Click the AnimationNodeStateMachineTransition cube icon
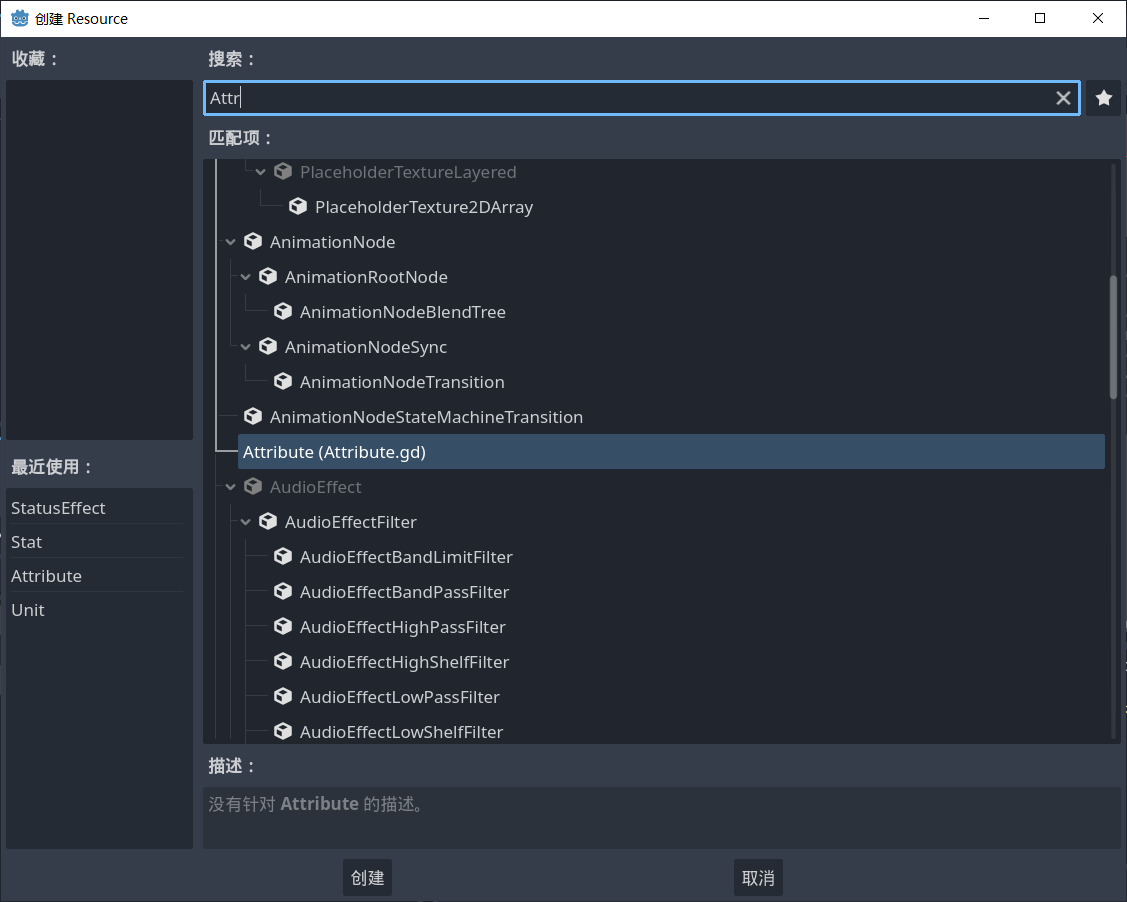The image size is (1127, 902). click(x=253, y=417)
